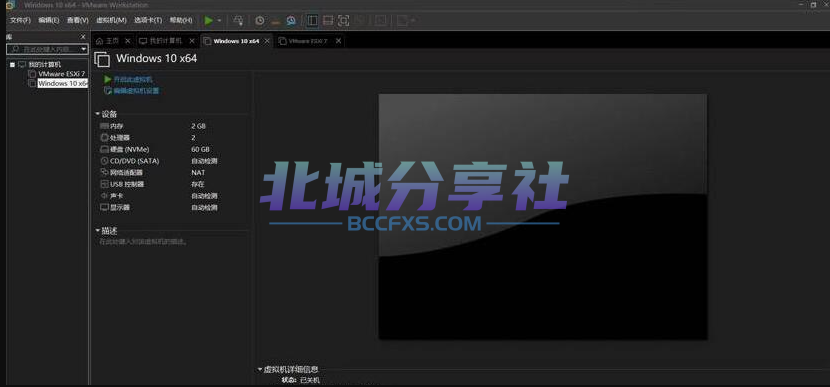Viewport: 830px width, 387px height.
Task: Click the 显示器 display device icon
Action: [x=104, y=208]
